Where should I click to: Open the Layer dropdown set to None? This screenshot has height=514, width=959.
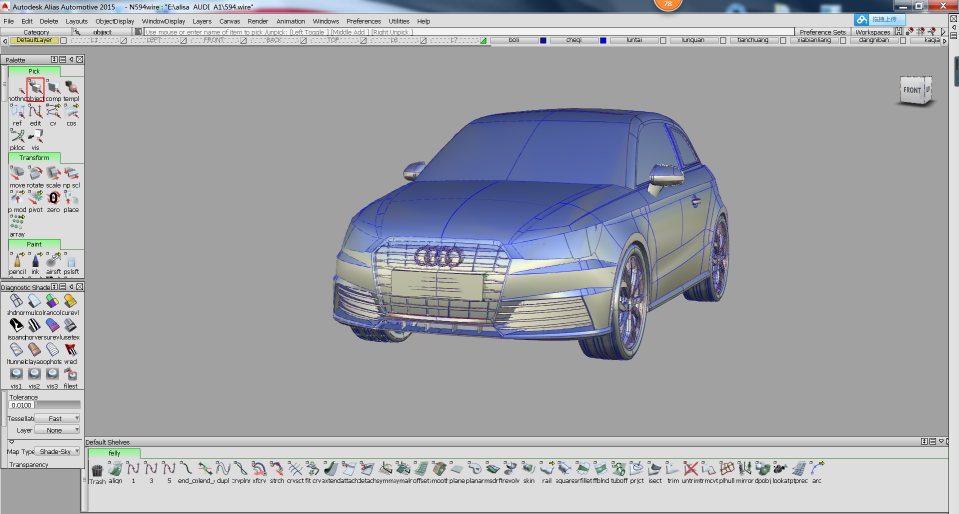coord(58,430)
